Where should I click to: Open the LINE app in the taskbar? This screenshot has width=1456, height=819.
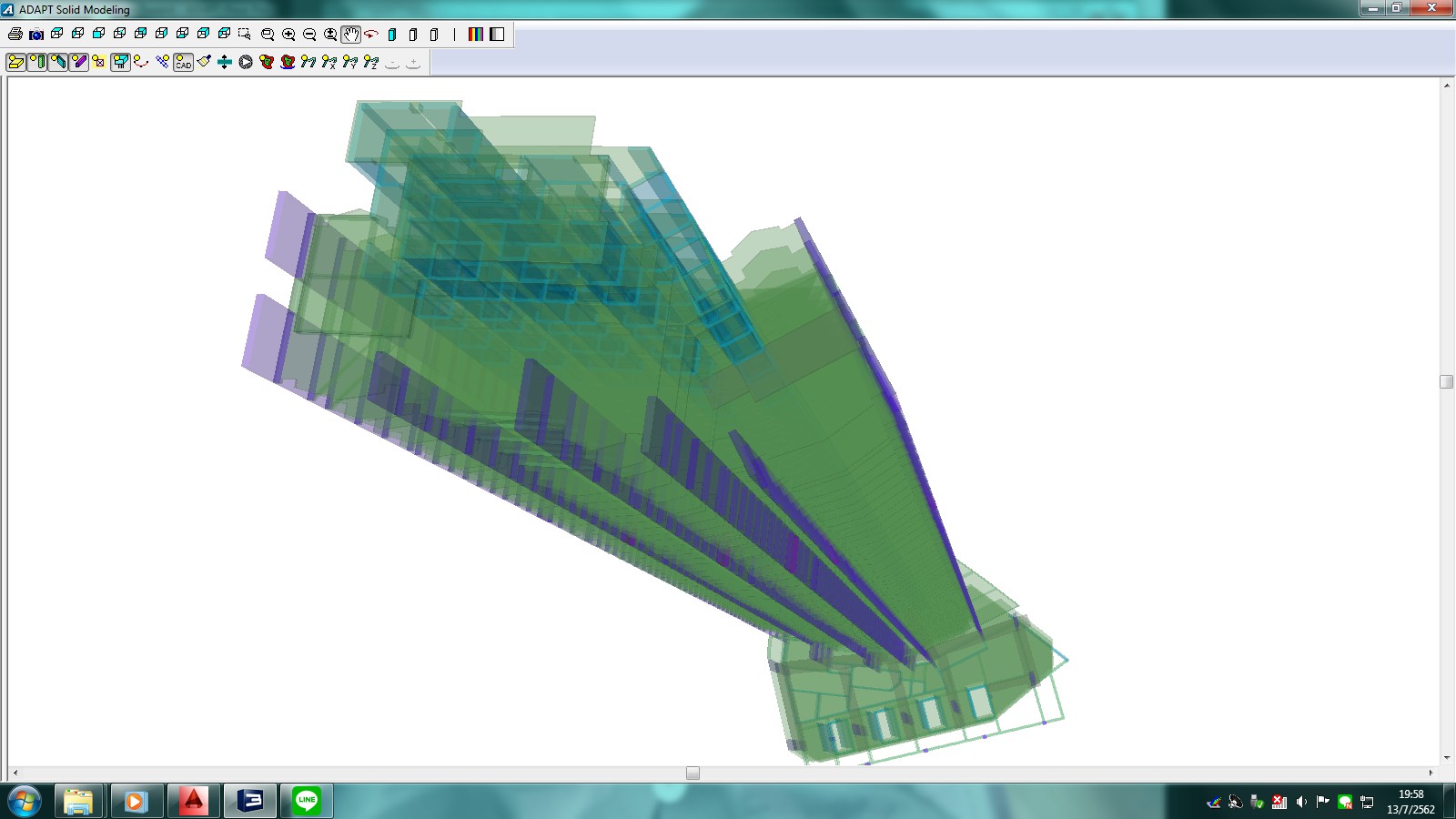coord(306,801)
